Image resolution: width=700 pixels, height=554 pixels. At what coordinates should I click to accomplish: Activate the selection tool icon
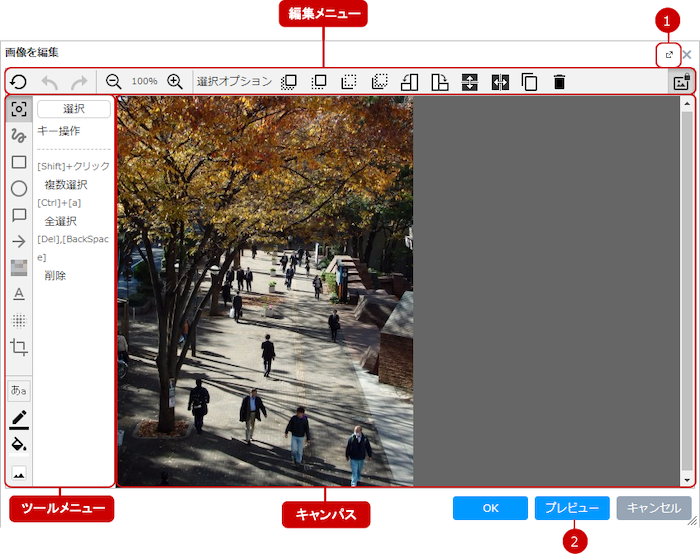coord(19,109)
